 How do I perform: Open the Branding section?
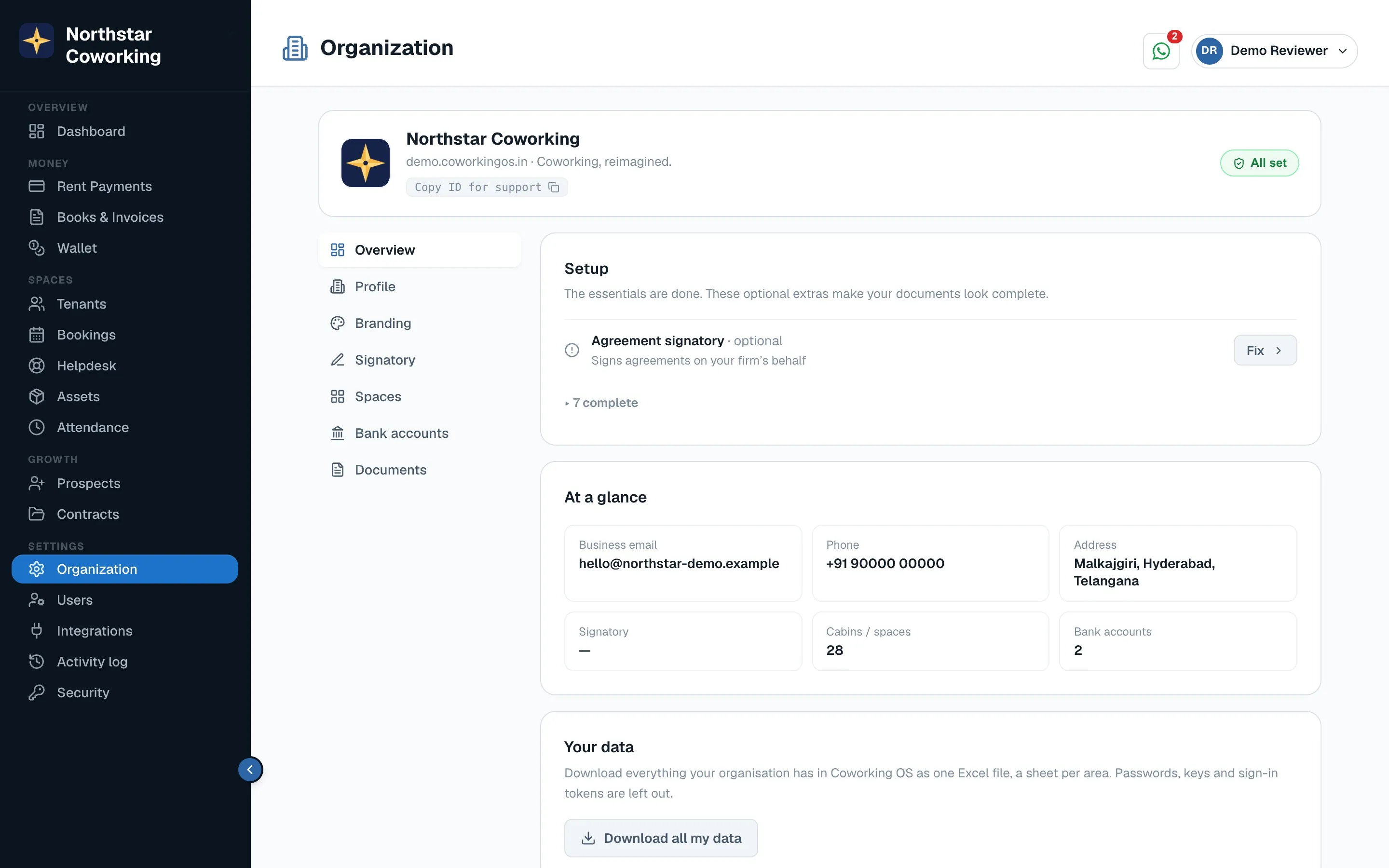420,323
